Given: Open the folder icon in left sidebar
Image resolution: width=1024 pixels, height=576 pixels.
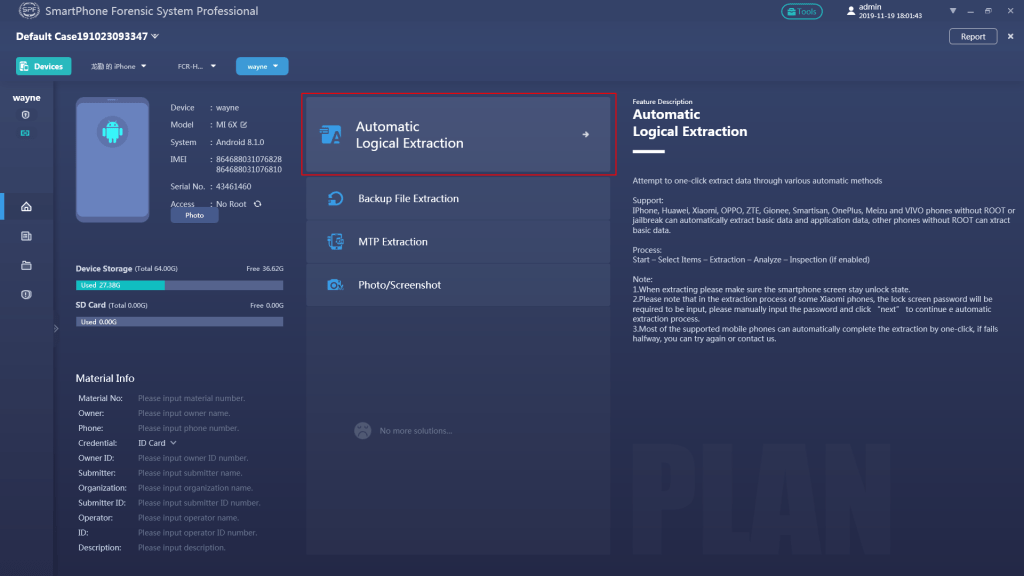Looking at the screenshot, I should click(x=28, y=265).
